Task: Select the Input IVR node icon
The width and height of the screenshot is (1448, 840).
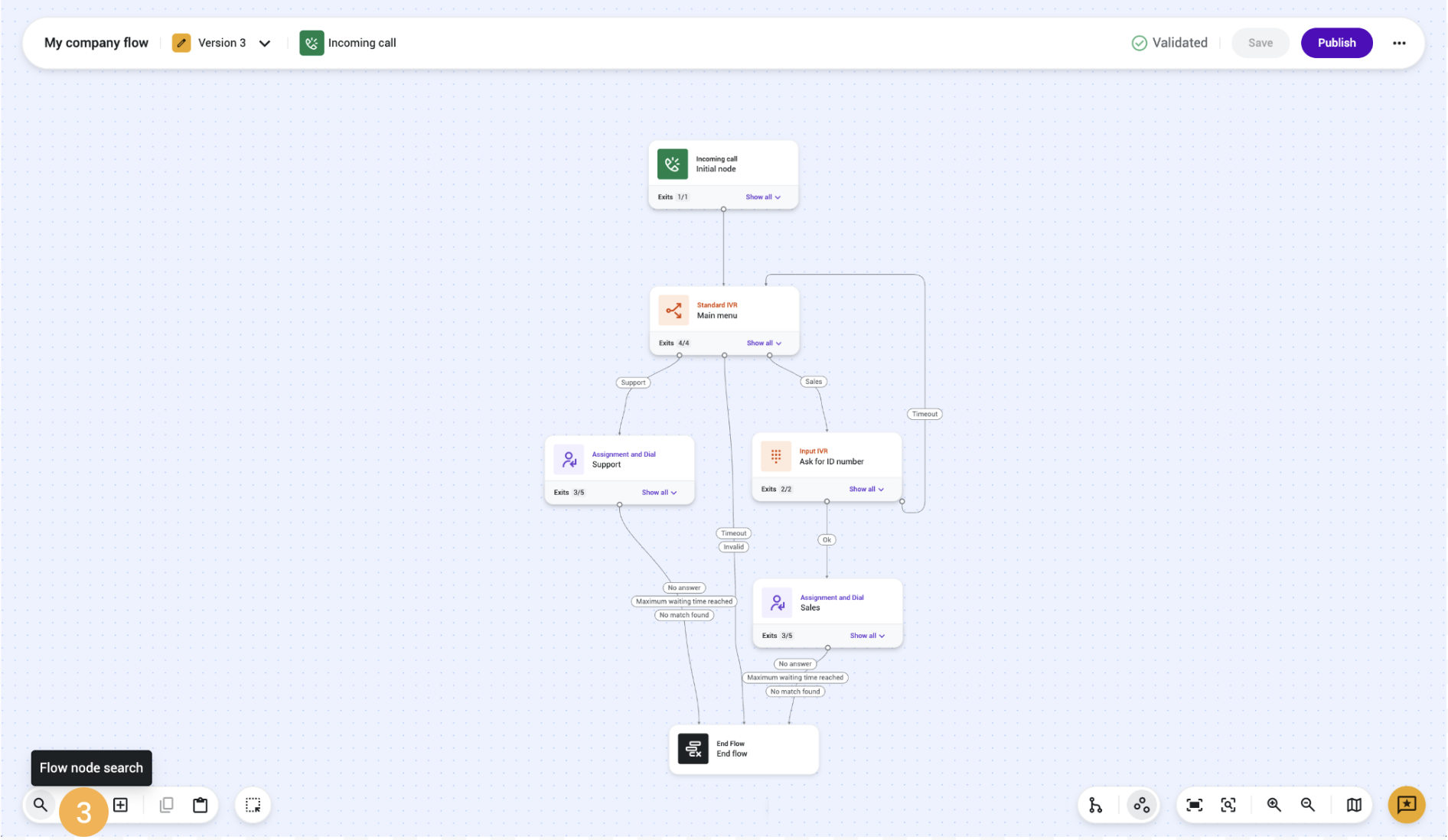Action: click(776, 456)
